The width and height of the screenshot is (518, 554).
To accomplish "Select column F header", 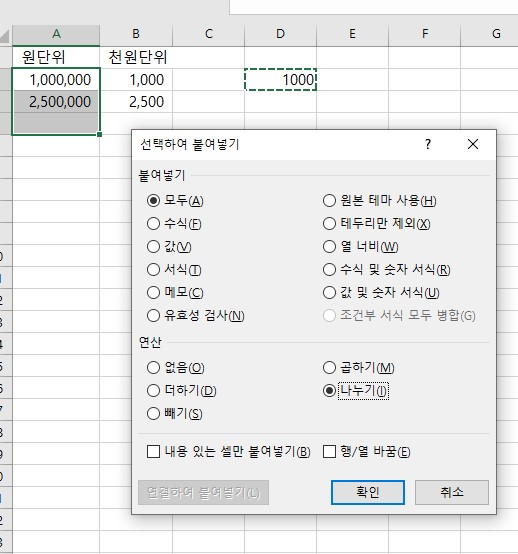I will [425, 34].
